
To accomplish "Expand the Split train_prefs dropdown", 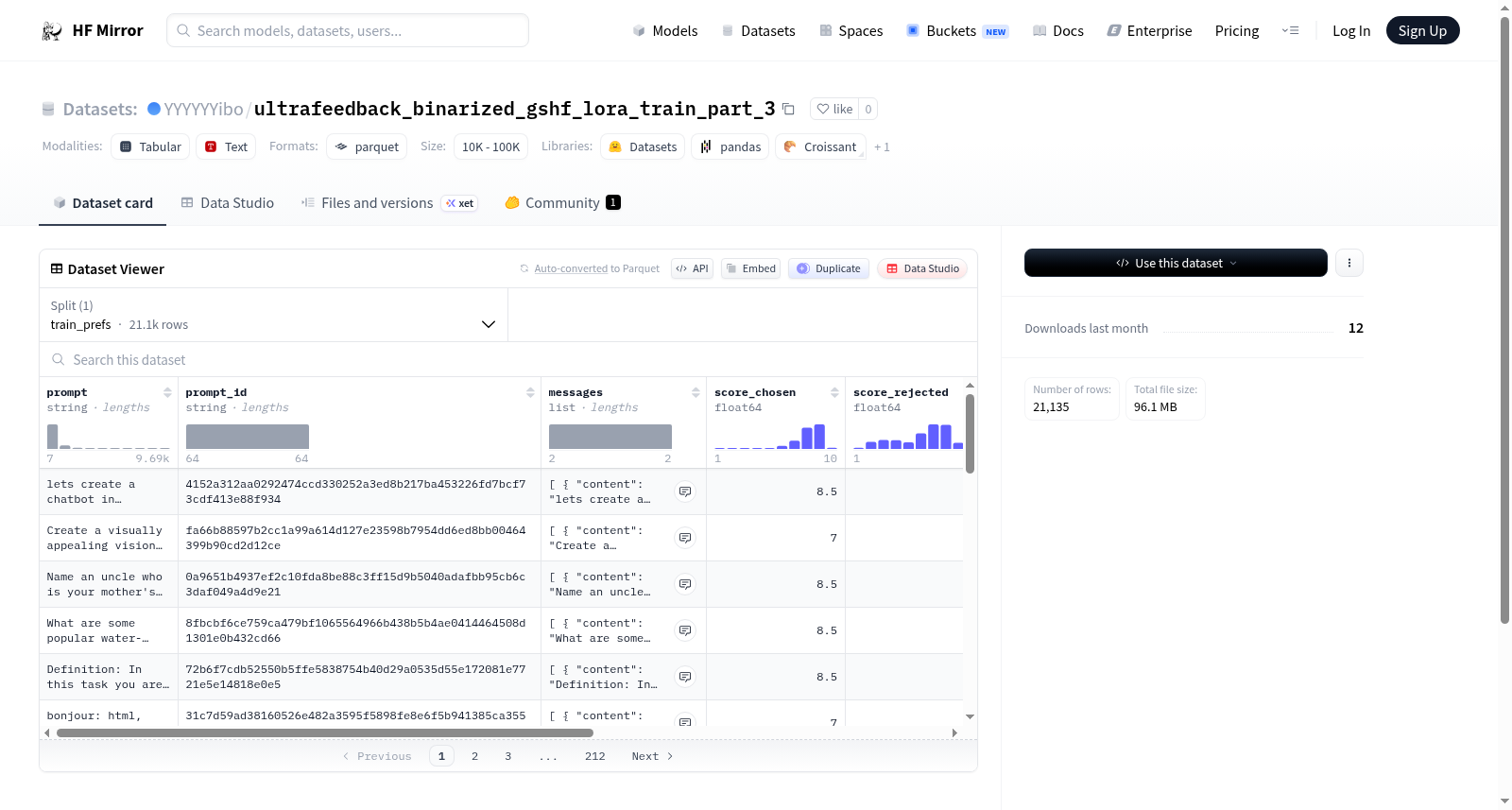I will coord(274,315).
